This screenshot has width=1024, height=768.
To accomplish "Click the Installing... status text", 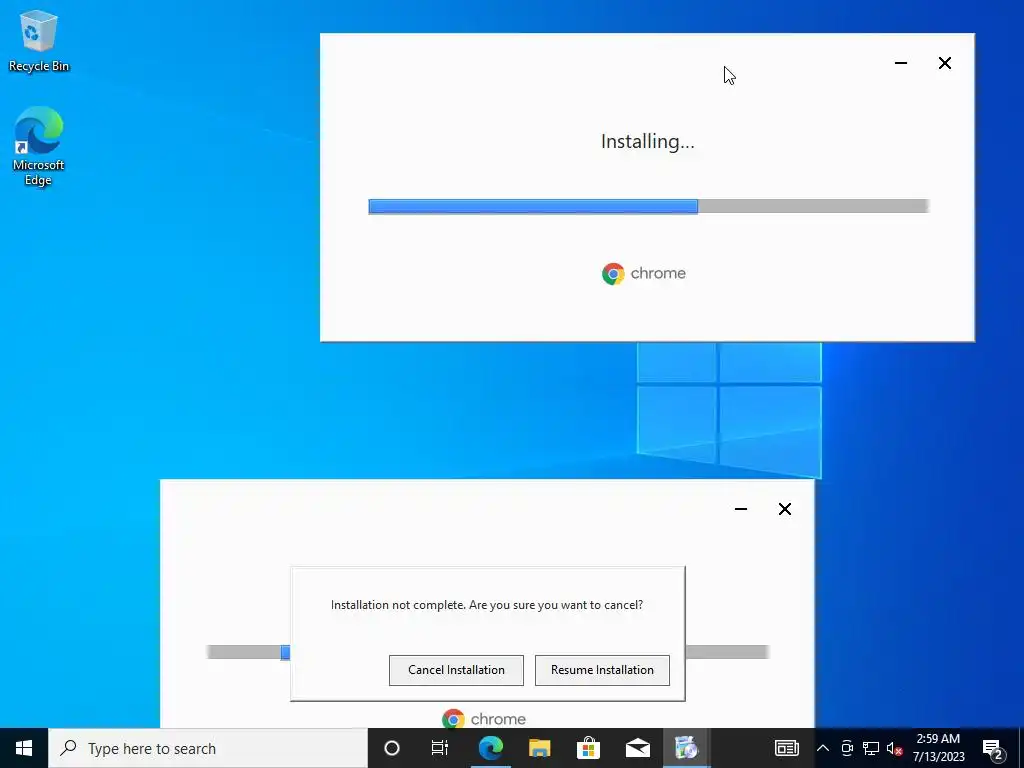I will (648, 142).
